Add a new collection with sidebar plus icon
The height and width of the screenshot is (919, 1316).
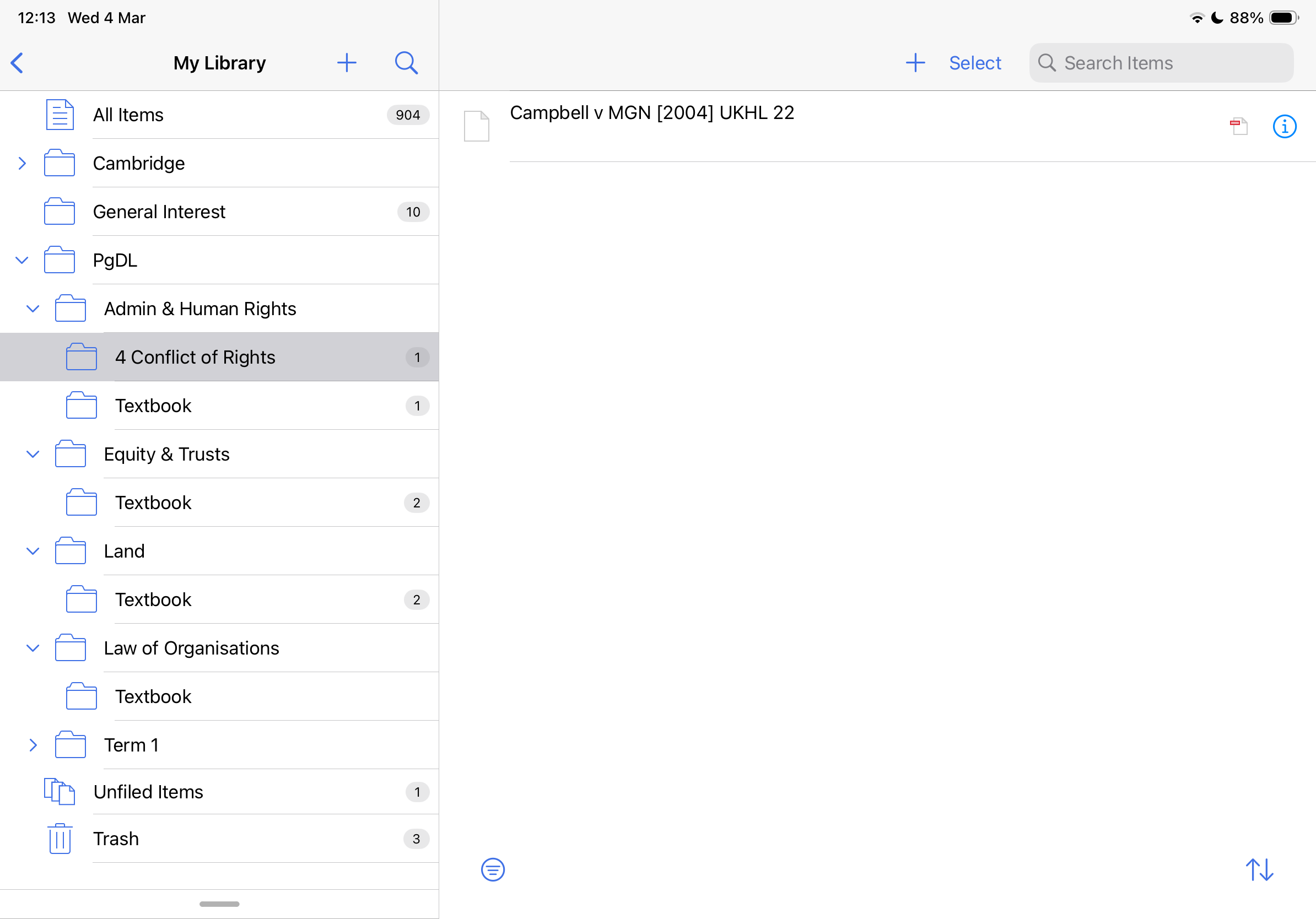tap(347, 62)
